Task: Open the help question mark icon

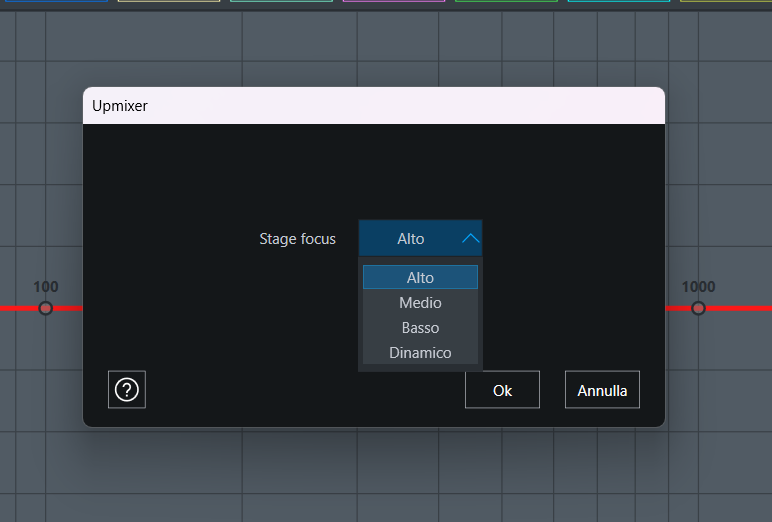Action: (x=127, y=390)
